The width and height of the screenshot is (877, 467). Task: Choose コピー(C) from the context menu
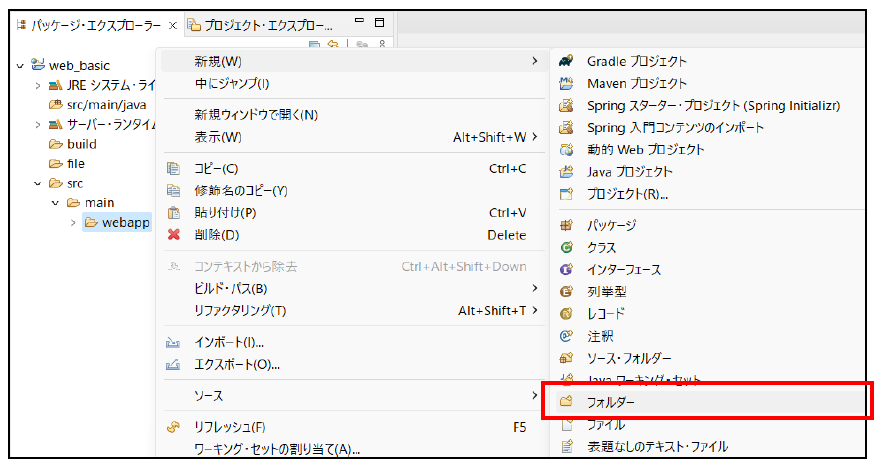point(216,169)
